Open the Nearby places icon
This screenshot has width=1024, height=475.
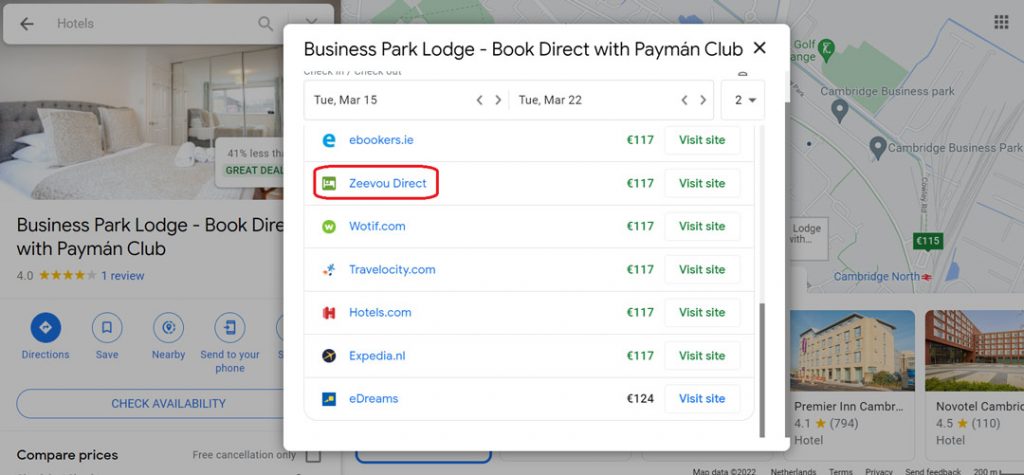tap(168, 327)
